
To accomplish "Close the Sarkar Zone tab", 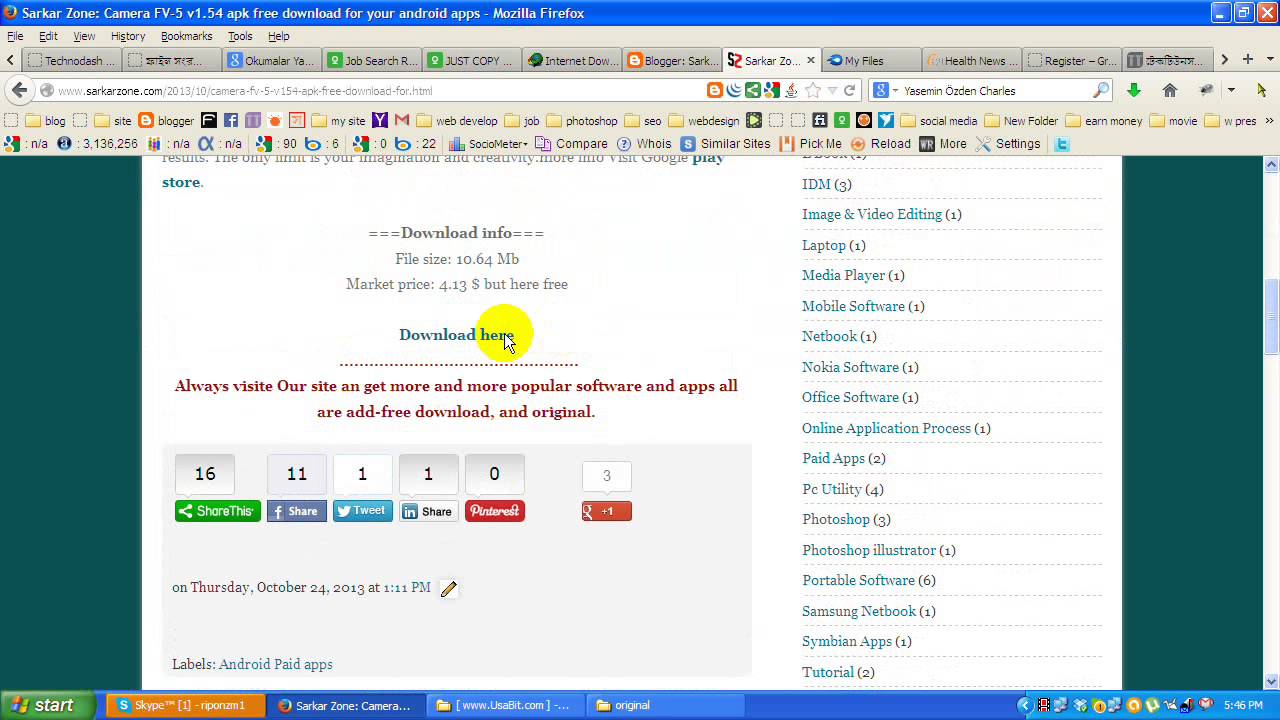I will (x=811, y=60).
